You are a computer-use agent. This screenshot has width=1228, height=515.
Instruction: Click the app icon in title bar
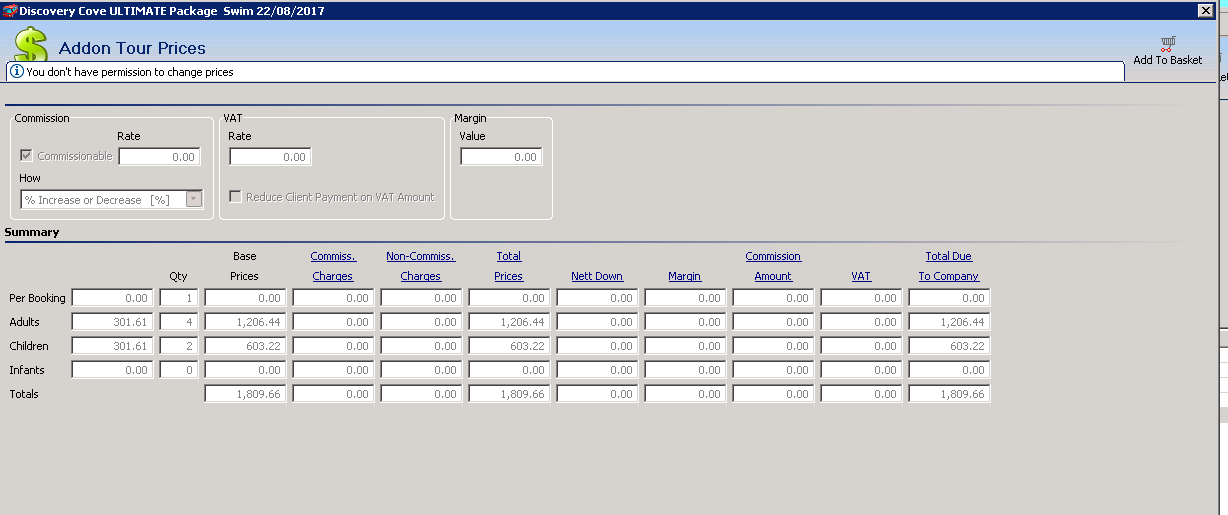[x=9, y=10]
